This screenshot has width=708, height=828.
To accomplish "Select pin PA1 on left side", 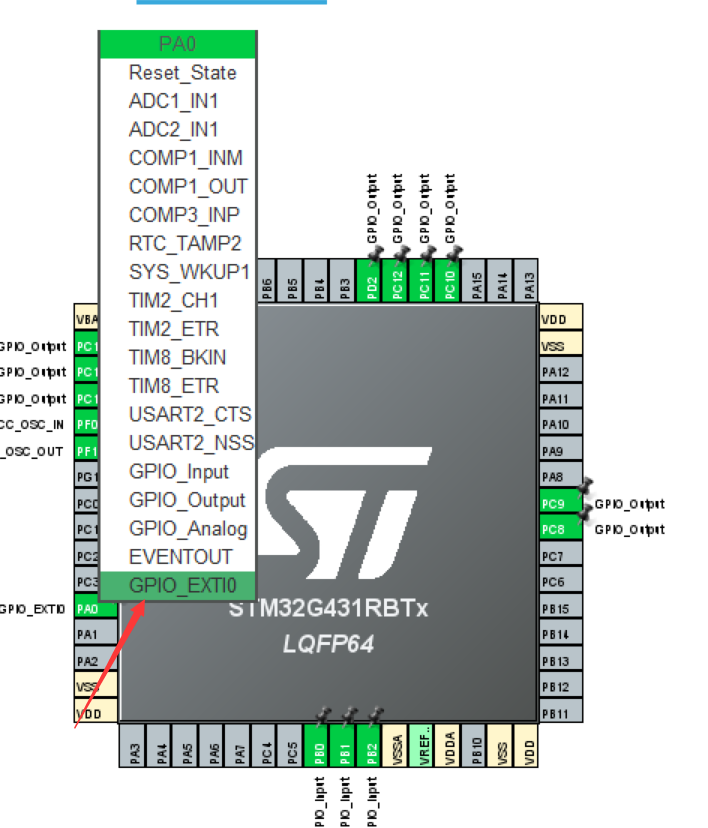I will [x=96, y=632].
